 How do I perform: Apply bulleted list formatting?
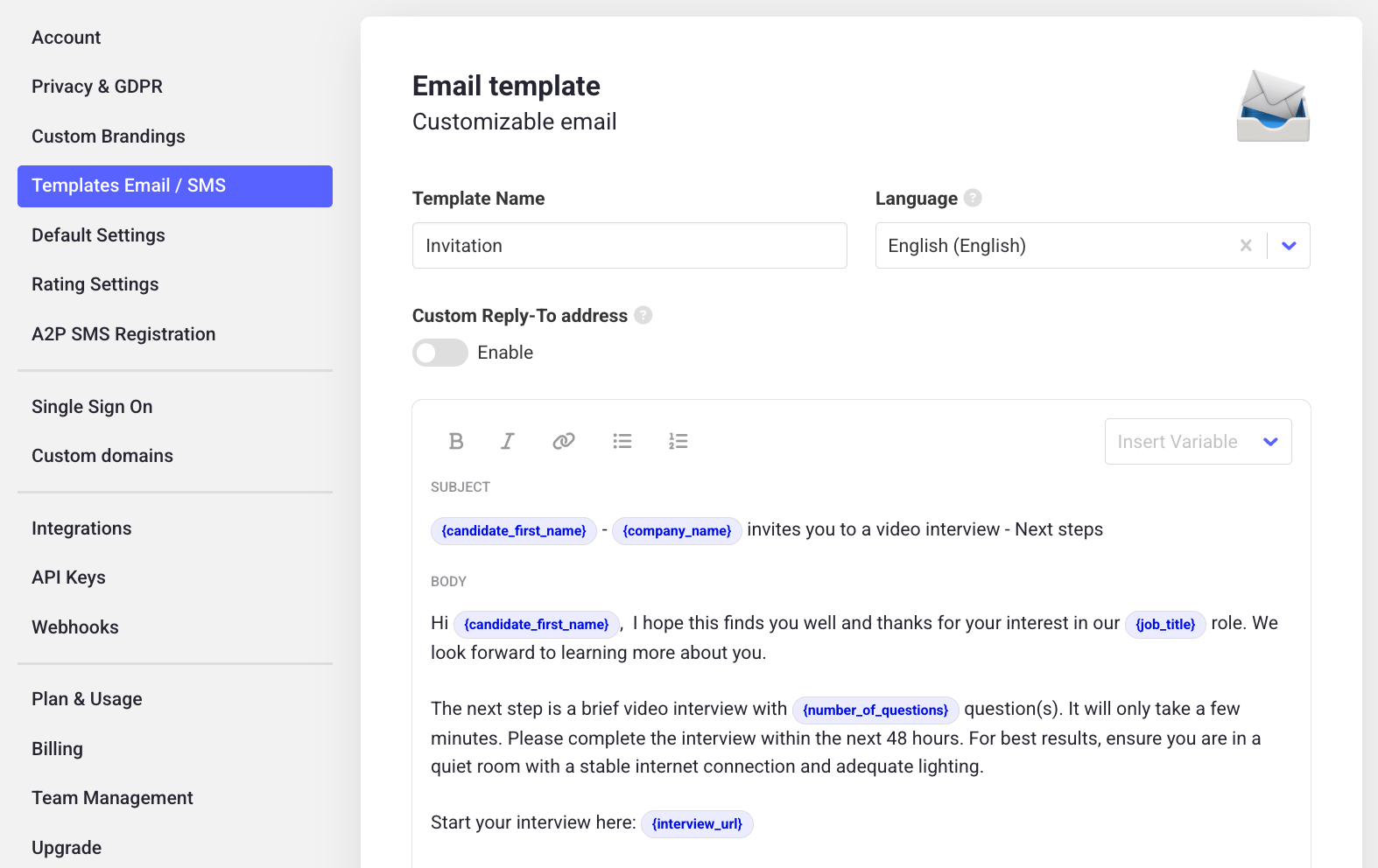point(622,441)
